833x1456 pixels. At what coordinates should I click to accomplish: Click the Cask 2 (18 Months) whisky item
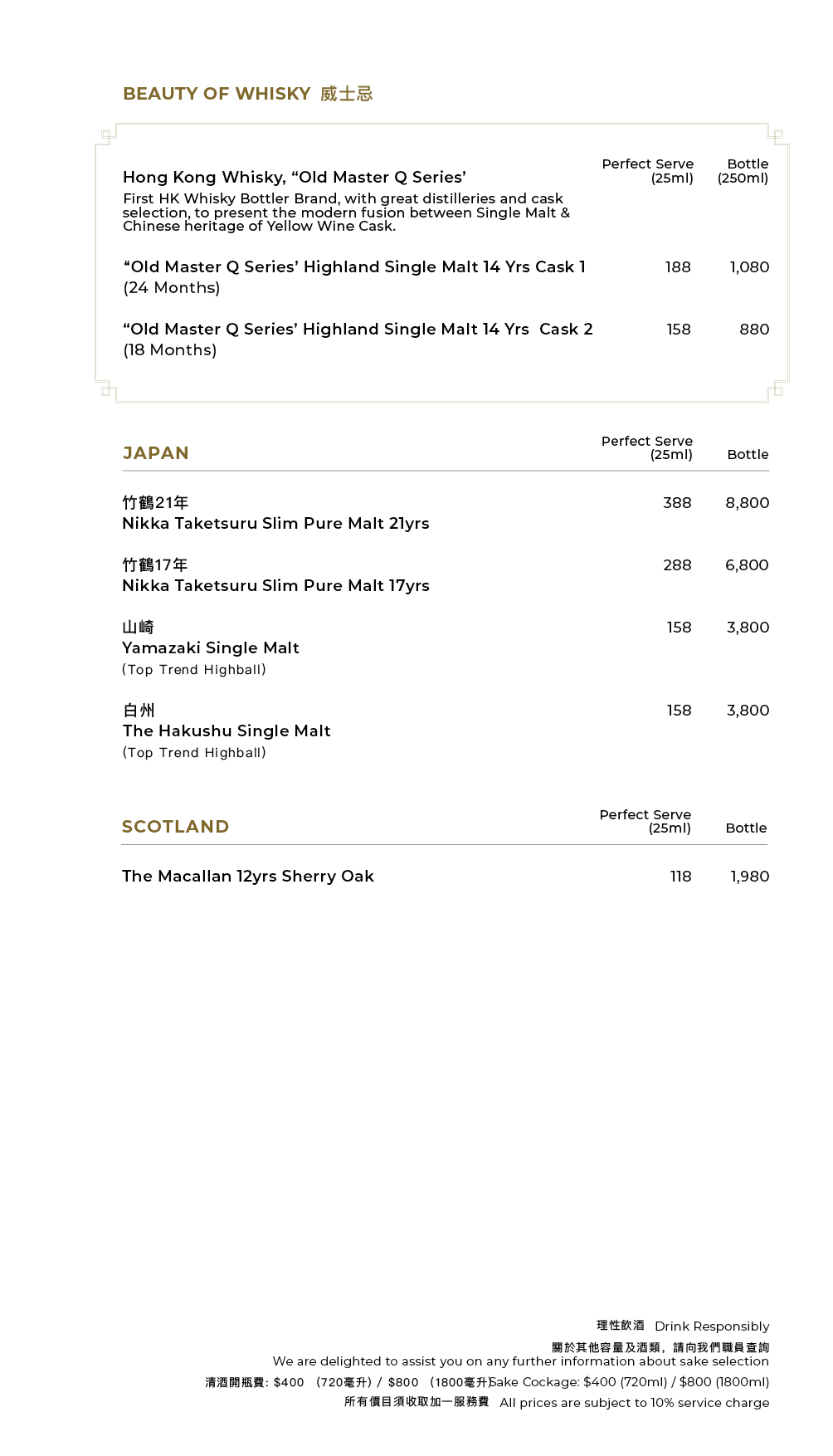(358, 330)
